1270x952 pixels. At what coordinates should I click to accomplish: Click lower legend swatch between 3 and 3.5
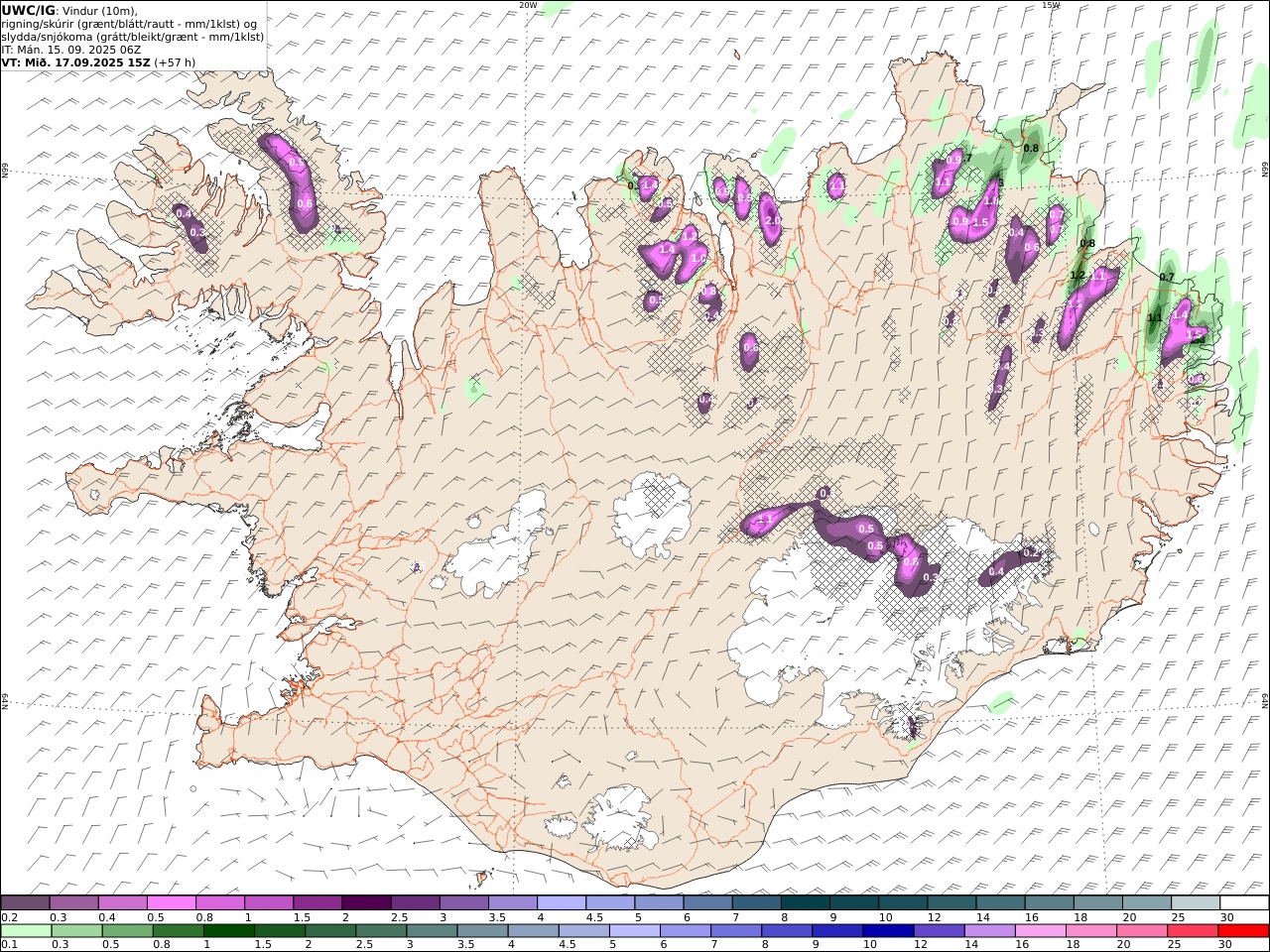(x=432, y=931)
